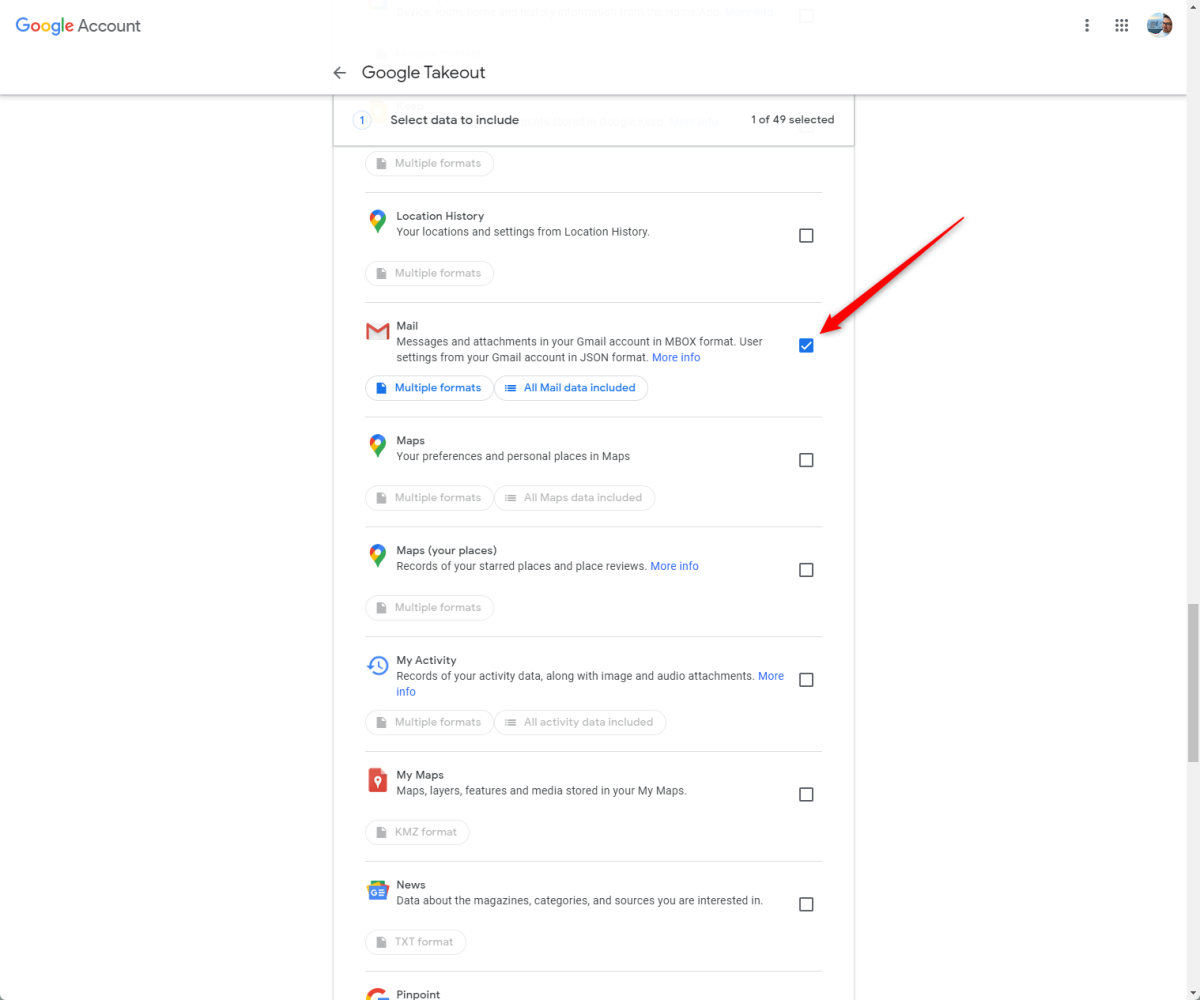The image size is (1200, 1000).
Task: Click the Location History pin icon
Action: pos(377,222)
